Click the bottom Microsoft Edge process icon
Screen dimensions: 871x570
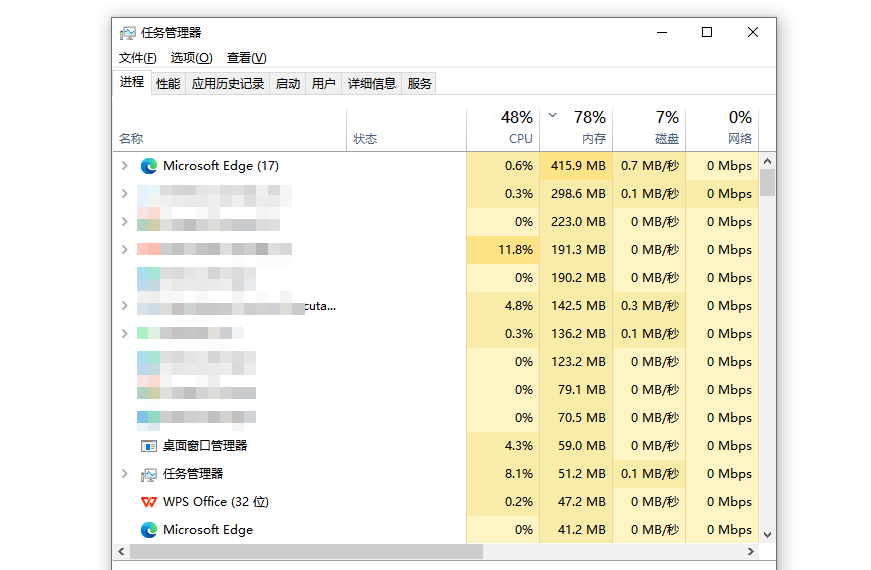pyautogui.click(x=149, y=530)
